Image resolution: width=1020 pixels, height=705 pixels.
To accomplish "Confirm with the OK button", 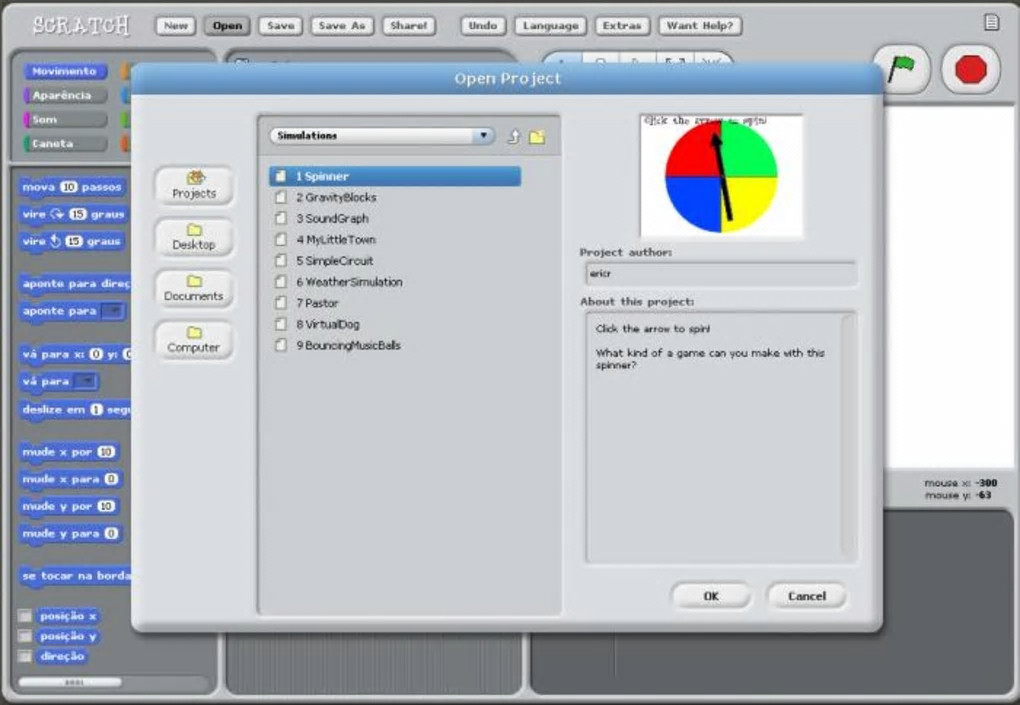I will (711, 596).
